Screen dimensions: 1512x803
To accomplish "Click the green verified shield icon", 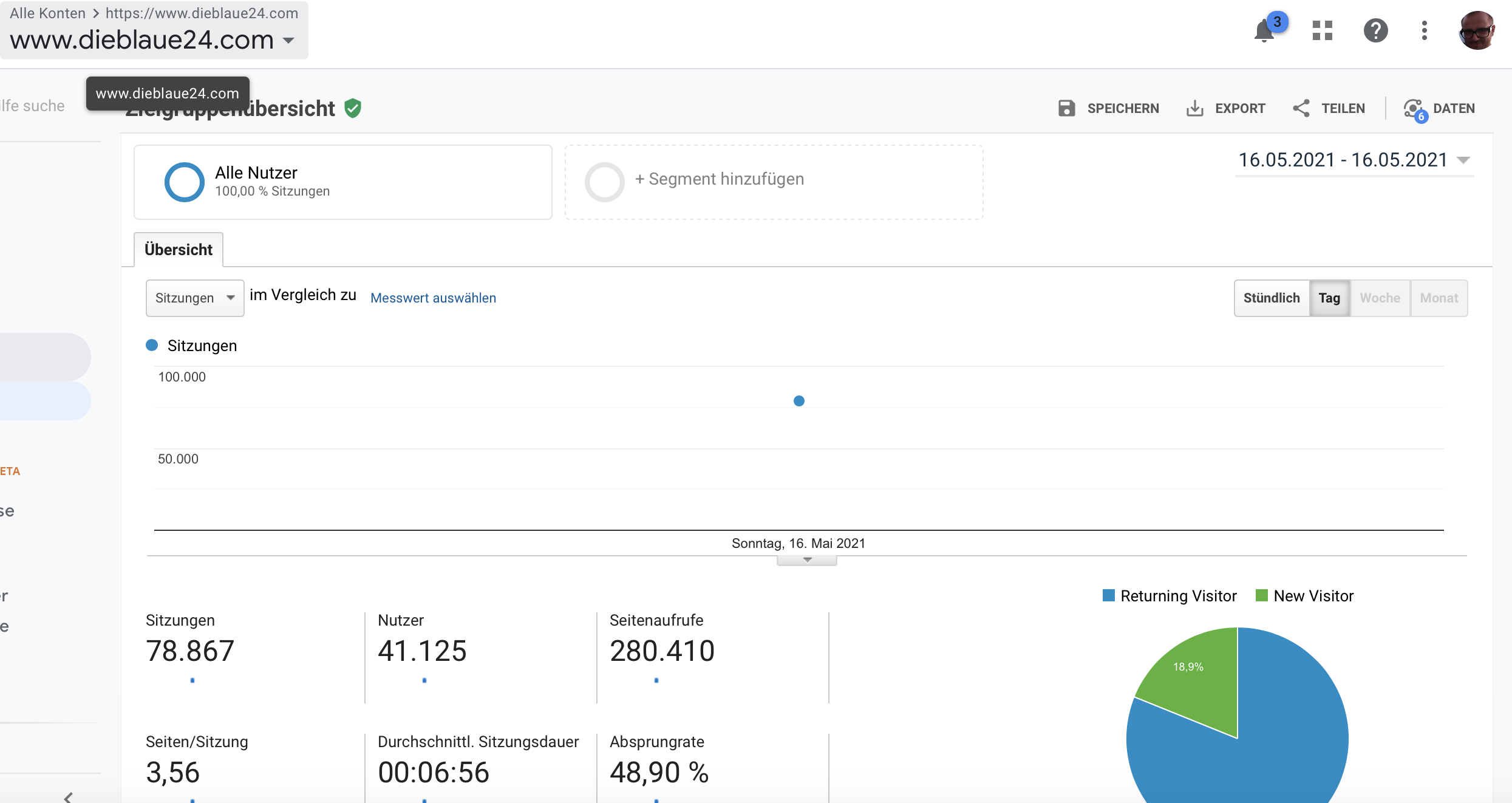I will 353,108.
